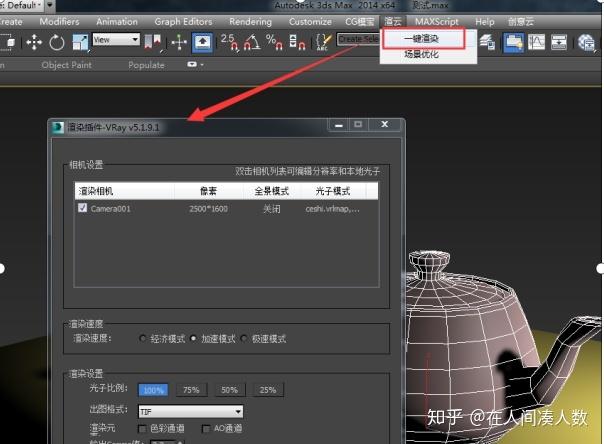Click the 像素 column header
Viewport: 604px width, 444px height.
(208, 191)
